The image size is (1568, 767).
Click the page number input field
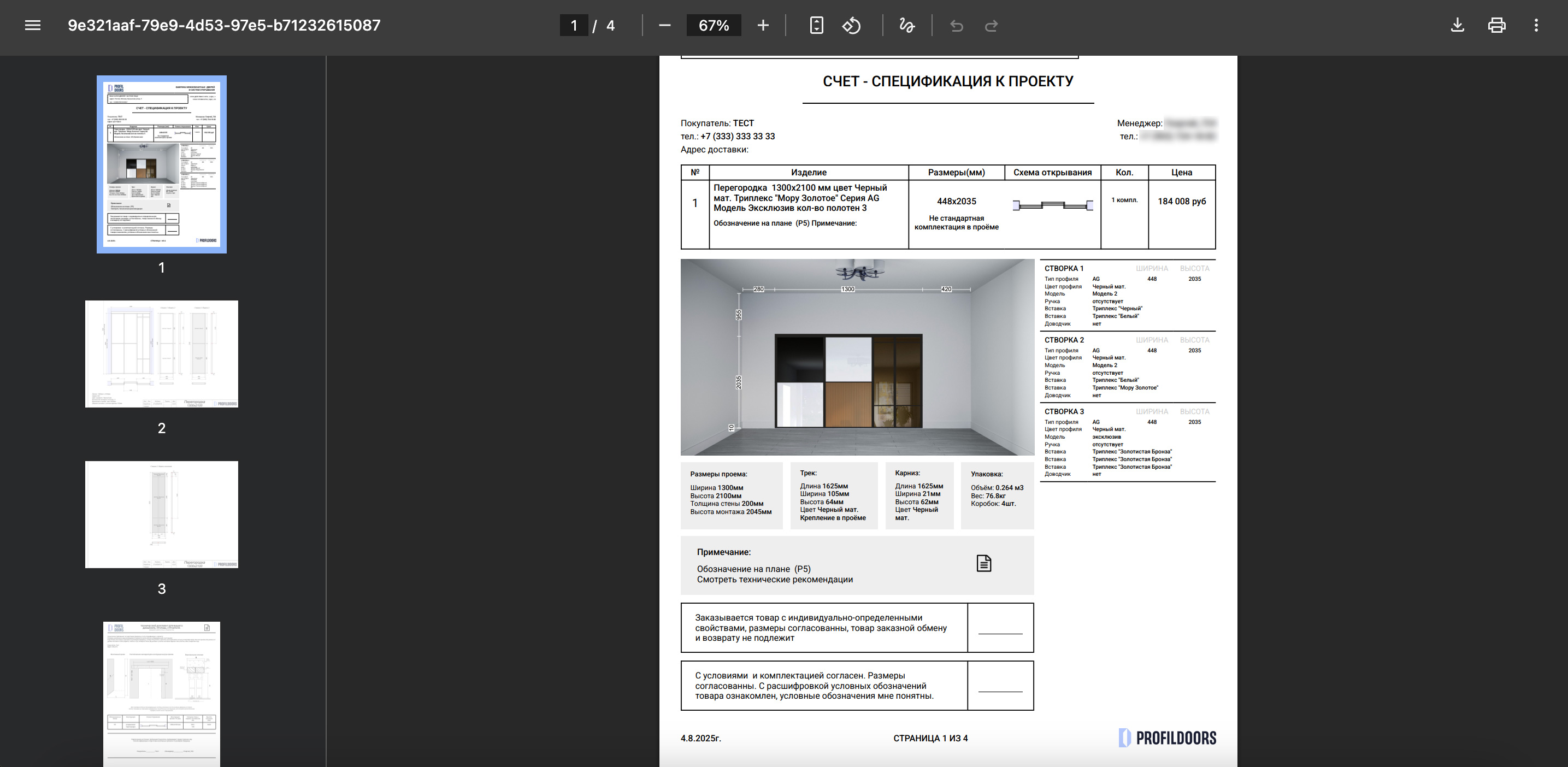pos(574,26)
